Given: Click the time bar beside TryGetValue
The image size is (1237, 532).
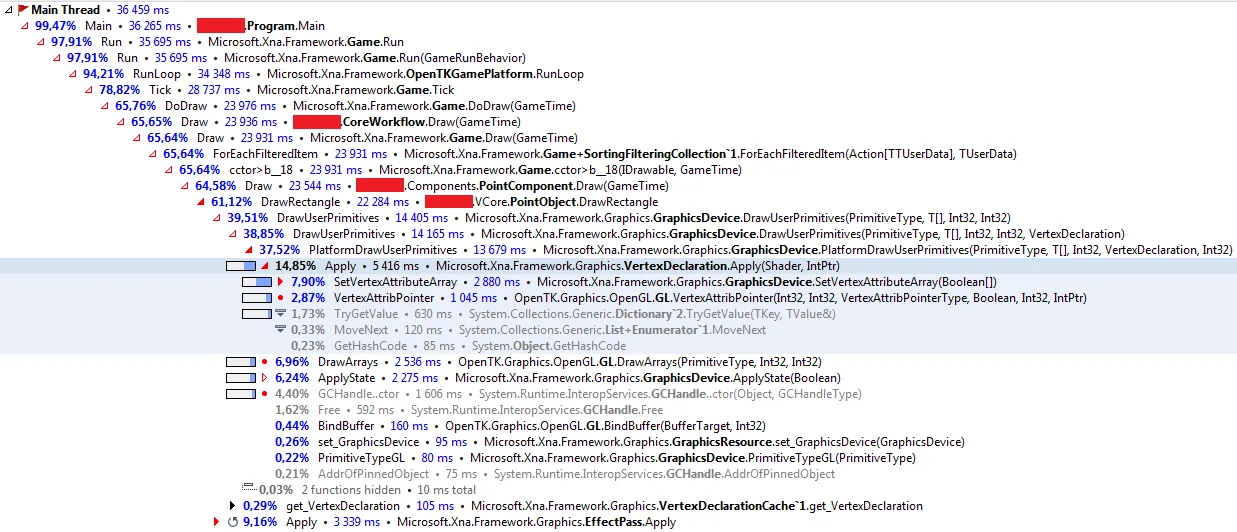Looking at the screenshot, I should point(257,314).
